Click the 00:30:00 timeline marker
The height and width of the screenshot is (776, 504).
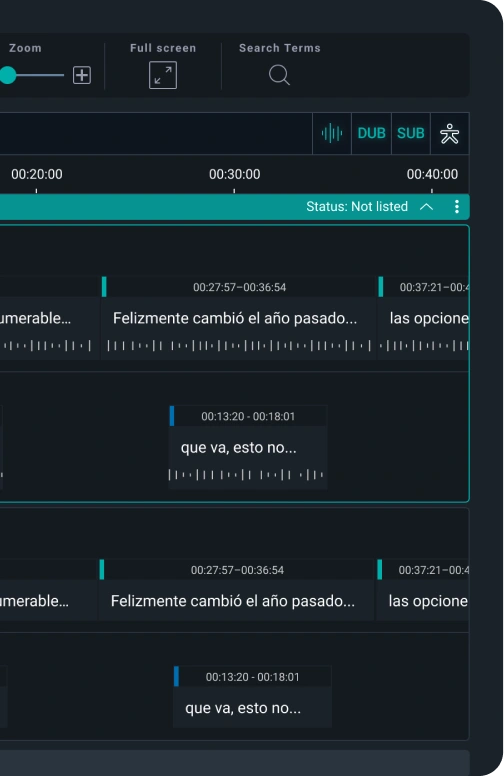pos(234,174)
